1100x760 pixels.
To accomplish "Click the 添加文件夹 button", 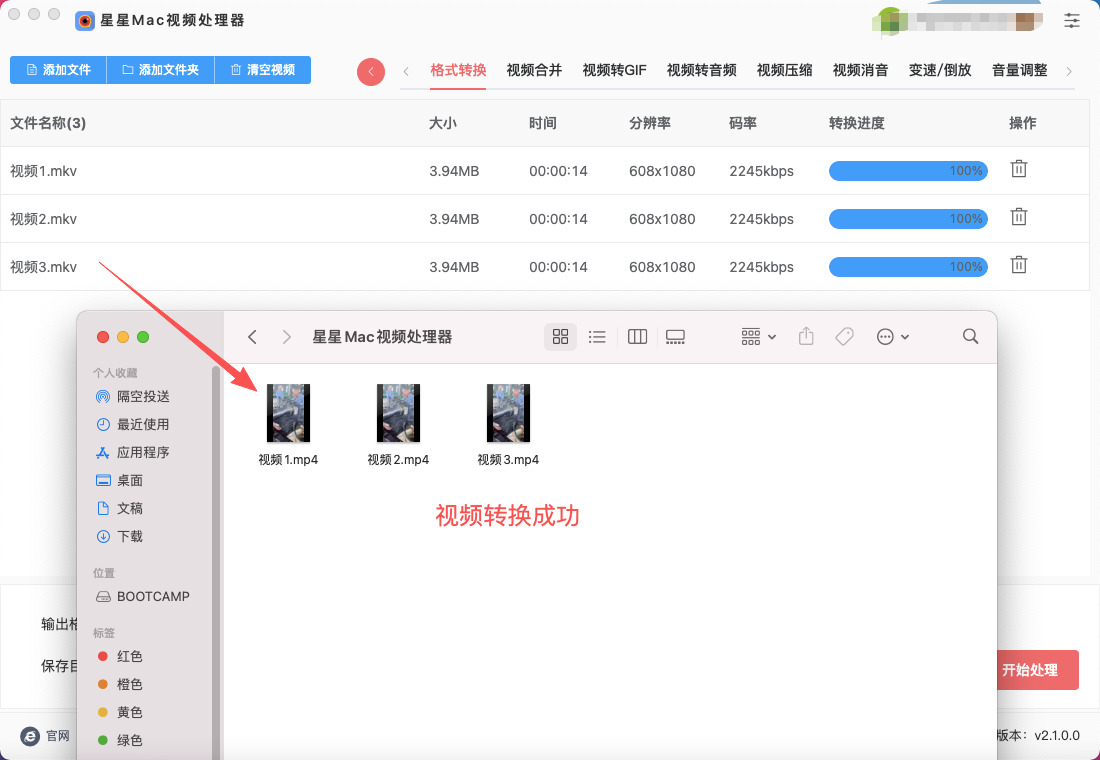I will coord(161,70).
